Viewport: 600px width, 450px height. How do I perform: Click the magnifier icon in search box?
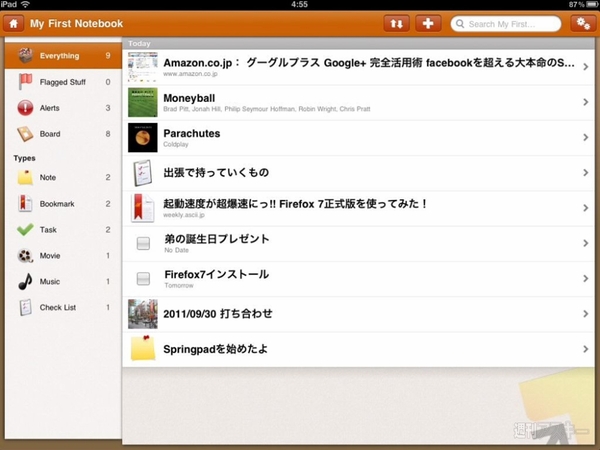point(460,24)
